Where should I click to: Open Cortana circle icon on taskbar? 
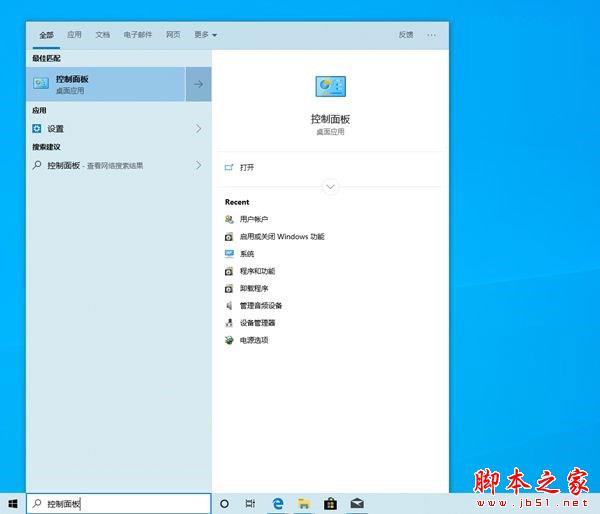[225, 504]
